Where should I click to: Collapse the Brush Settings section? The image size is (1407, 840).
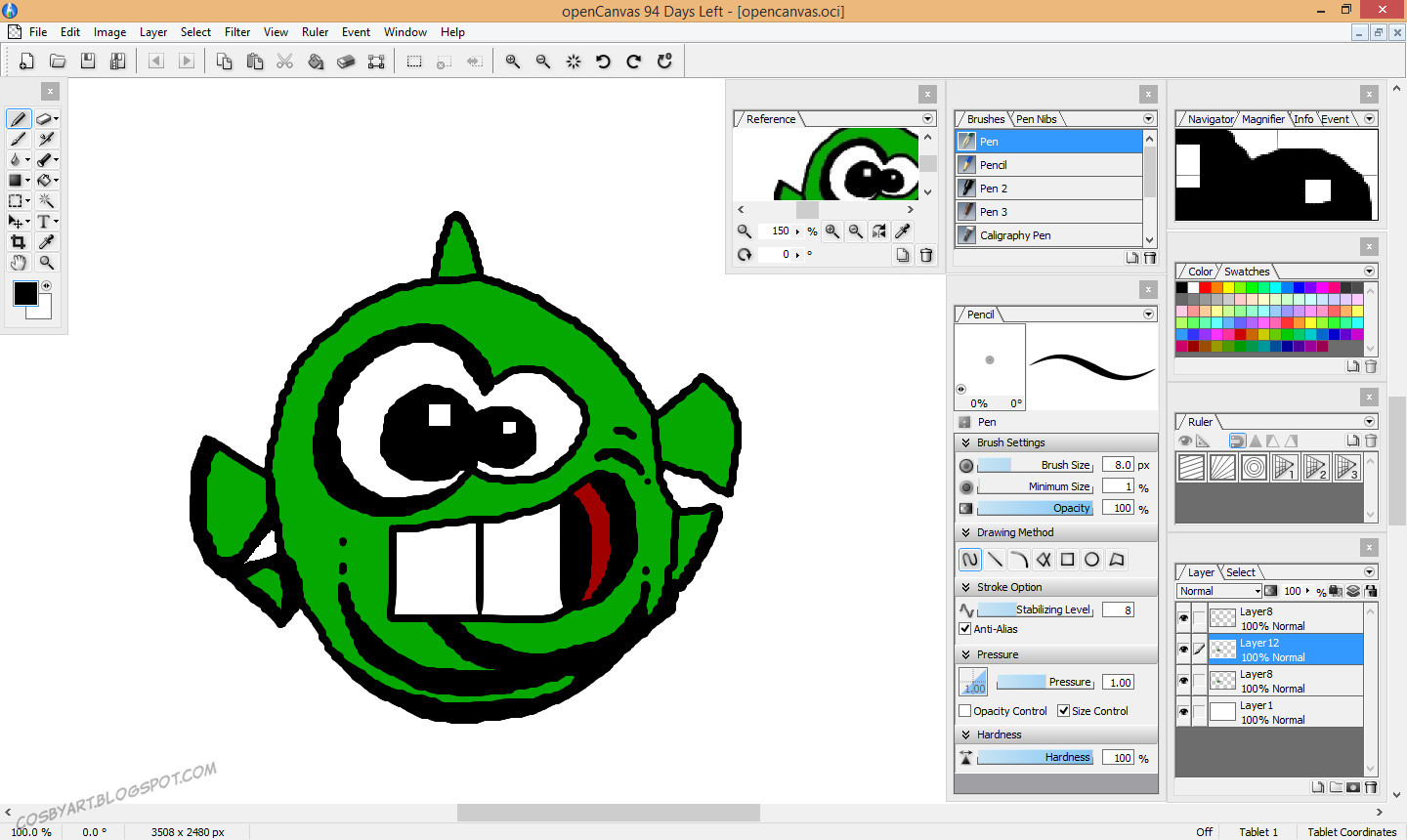(966, 442)
